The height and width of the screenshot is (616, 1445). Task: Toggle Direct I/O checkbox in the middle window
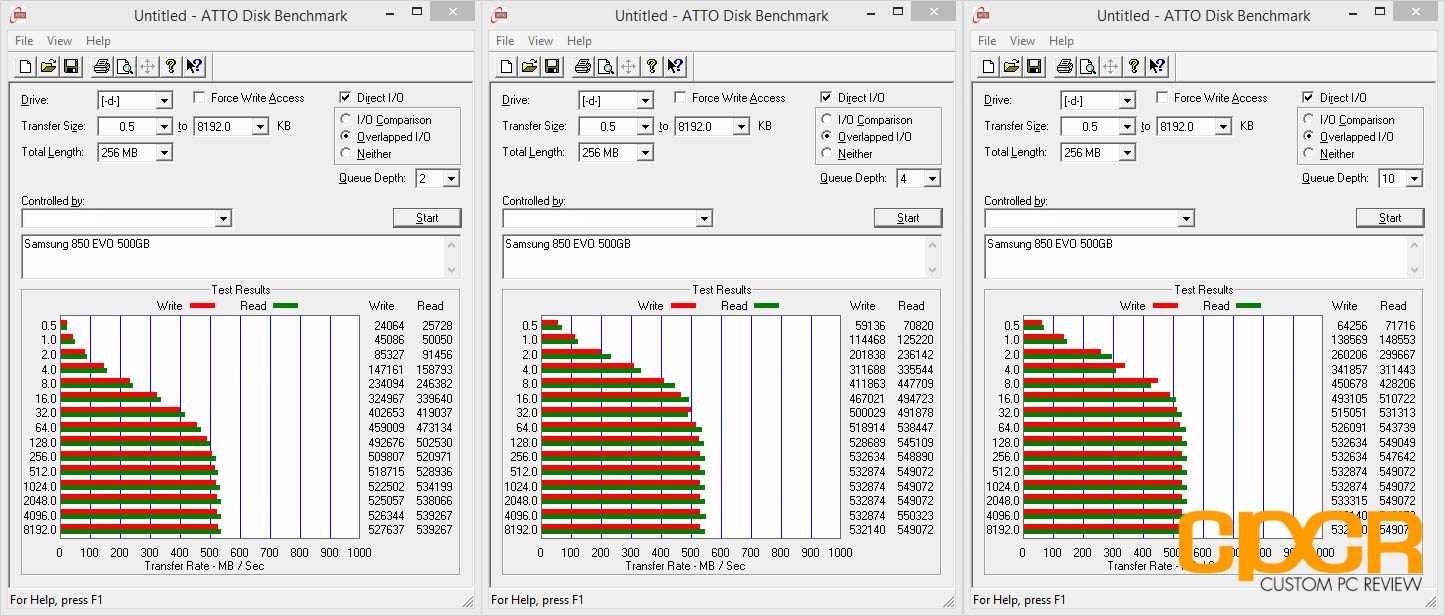coord(826,98)
